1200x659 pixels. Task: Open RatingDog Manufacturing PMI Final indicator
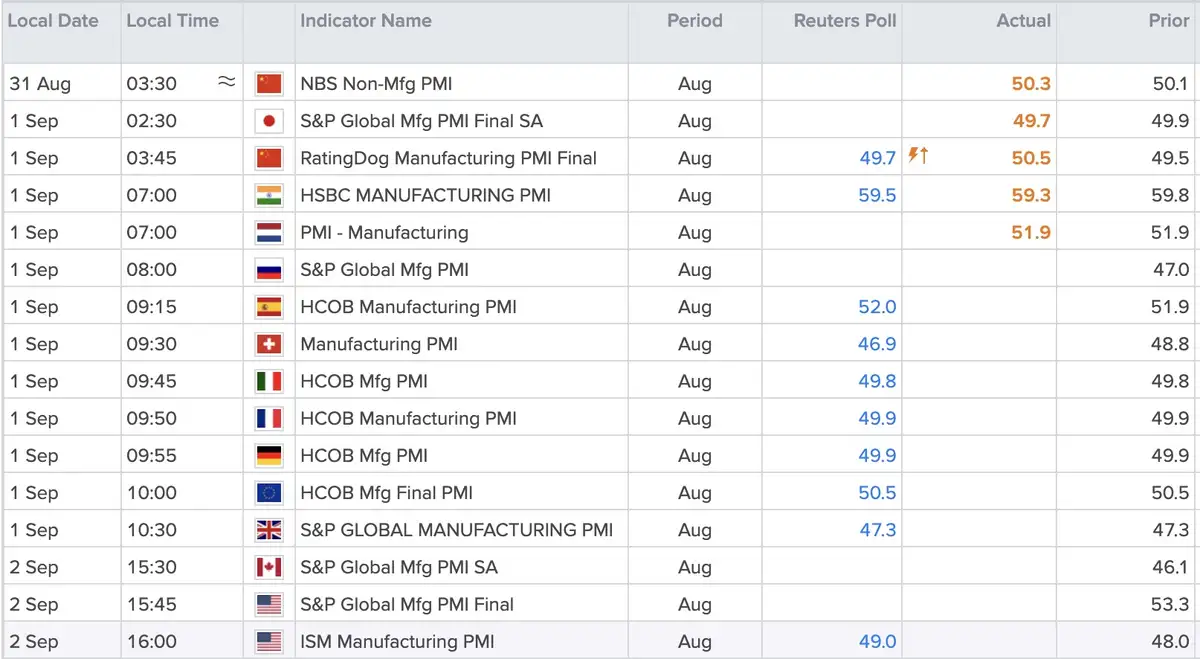[449, 158]
